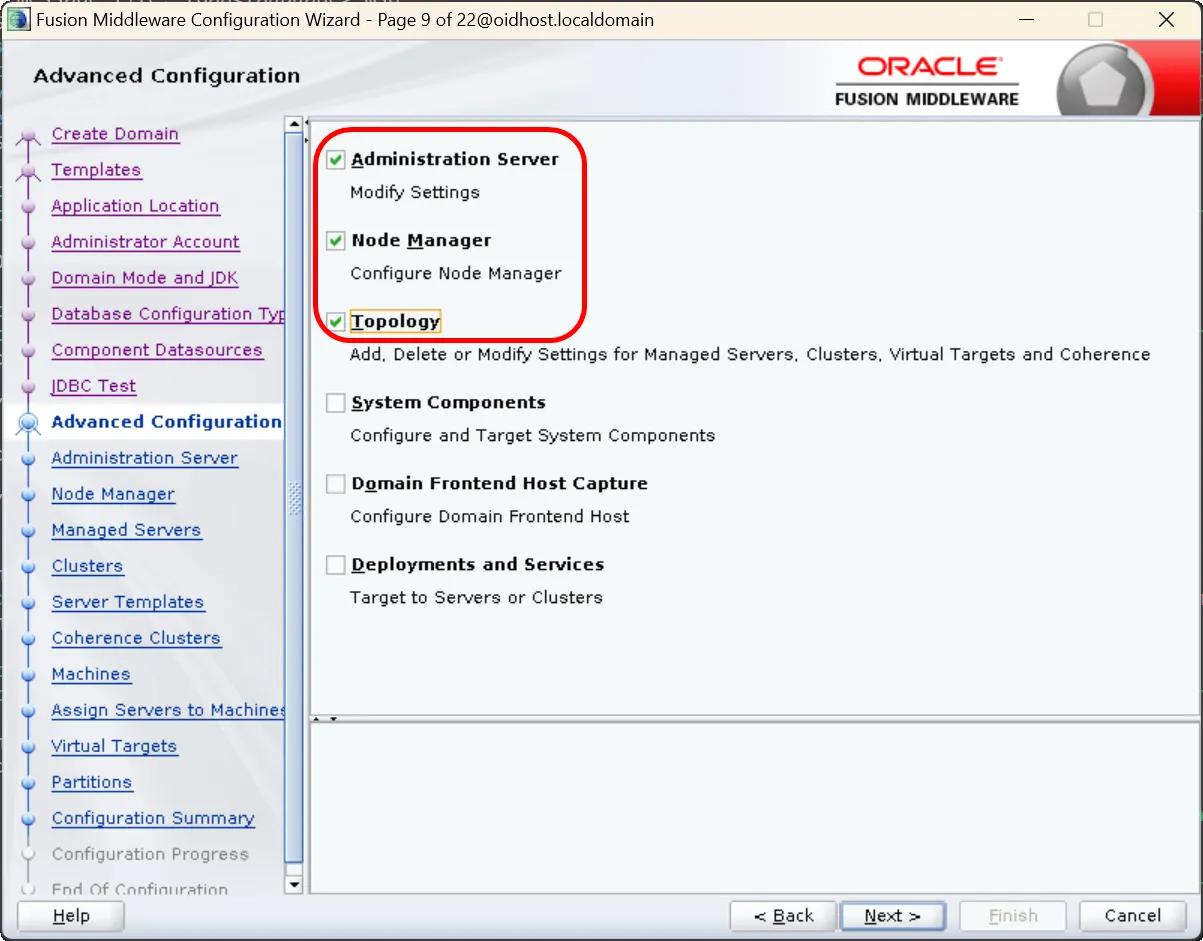The width and height of the screenshot is (1203, 941).
Task: Click the Create Domain step marker icon
Action: tap(28, 137)
